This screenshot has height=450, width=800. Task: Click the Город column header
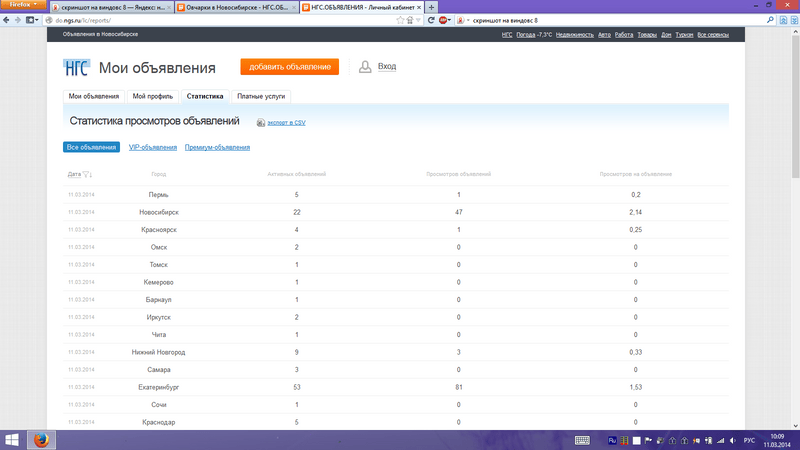(159, 174)
